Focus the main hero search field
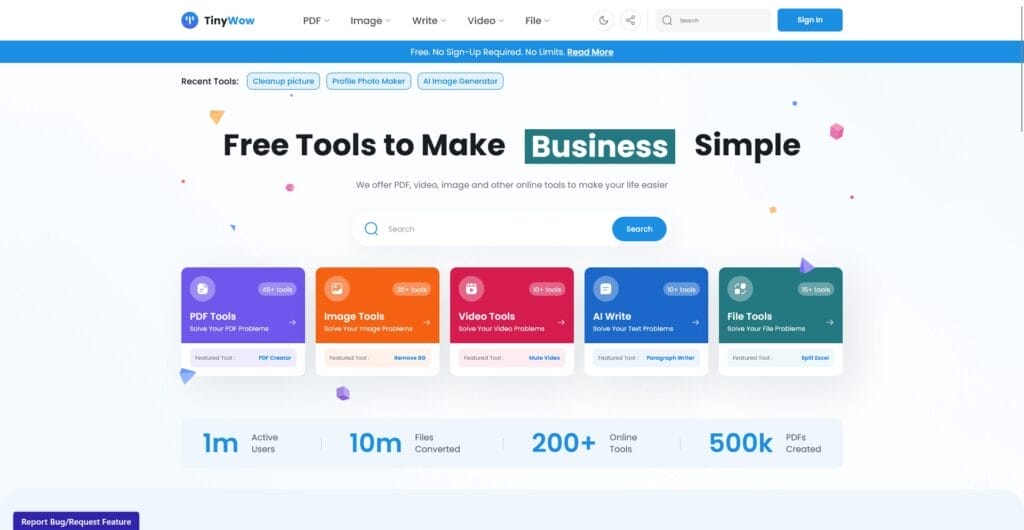 click(x=511, y=228)
